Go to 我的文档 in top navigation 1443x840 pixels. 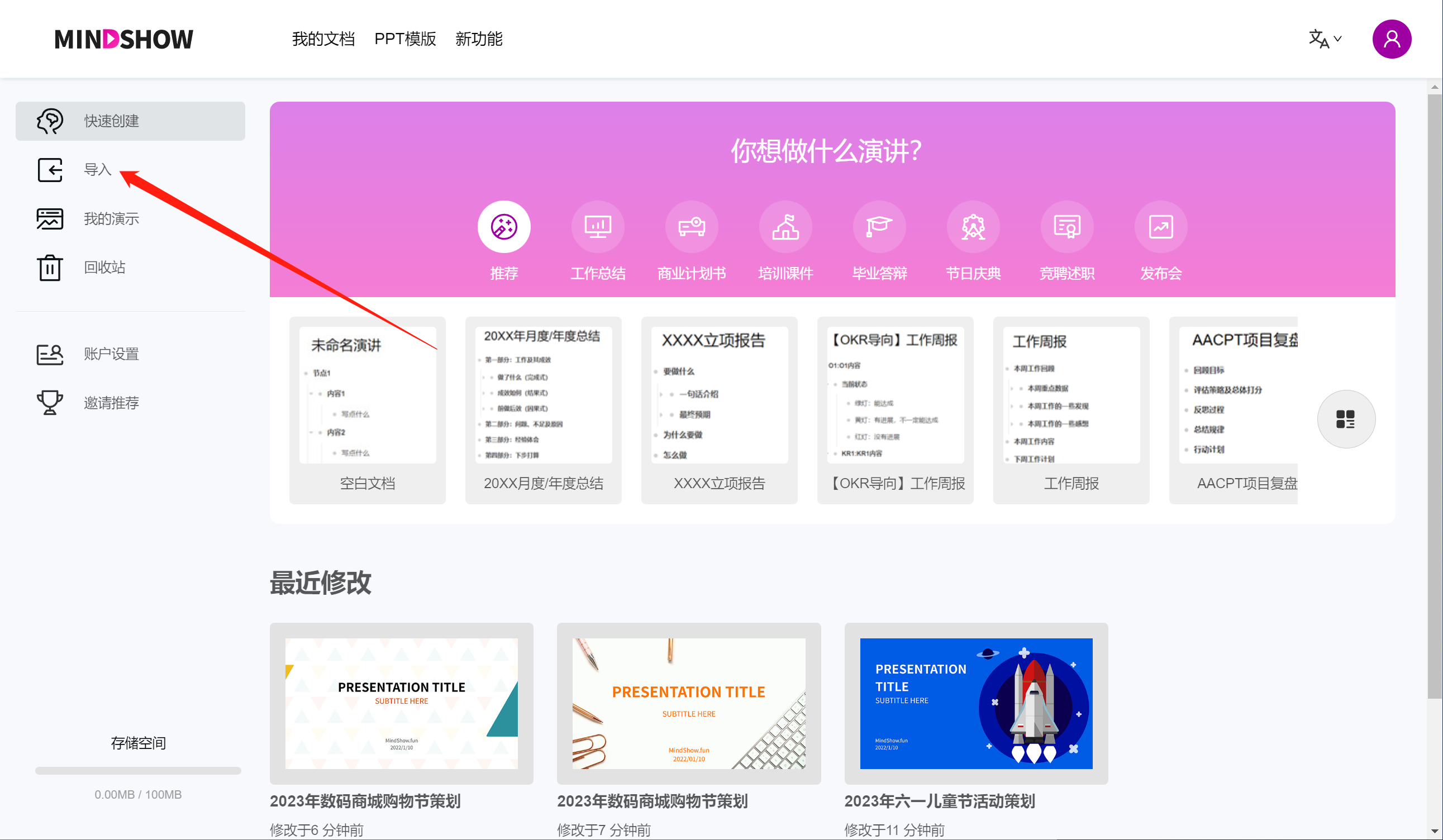click(323, 39)
